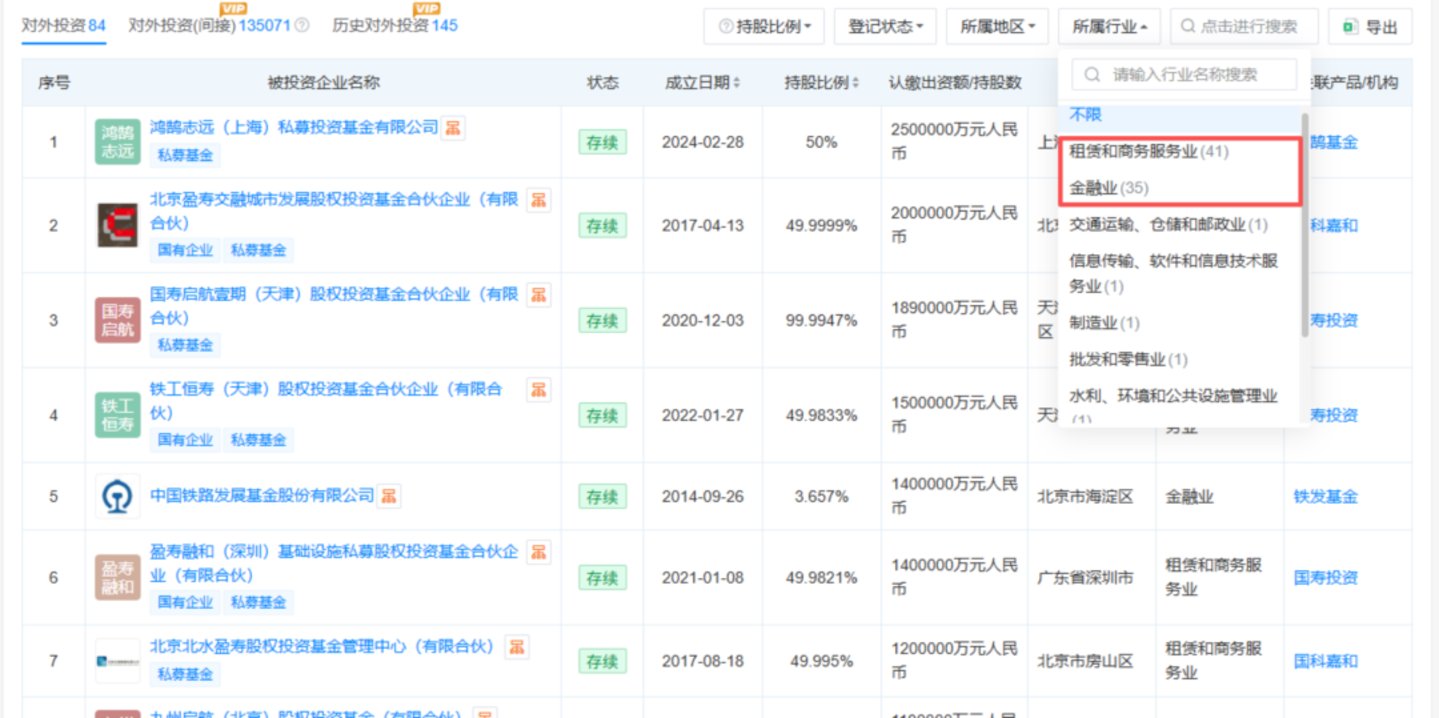The width and height of the screenshot is (1439, 718).
Task: Open equity chart icon beside 盈寿融和（深圳）
Action: coord(539,551)
